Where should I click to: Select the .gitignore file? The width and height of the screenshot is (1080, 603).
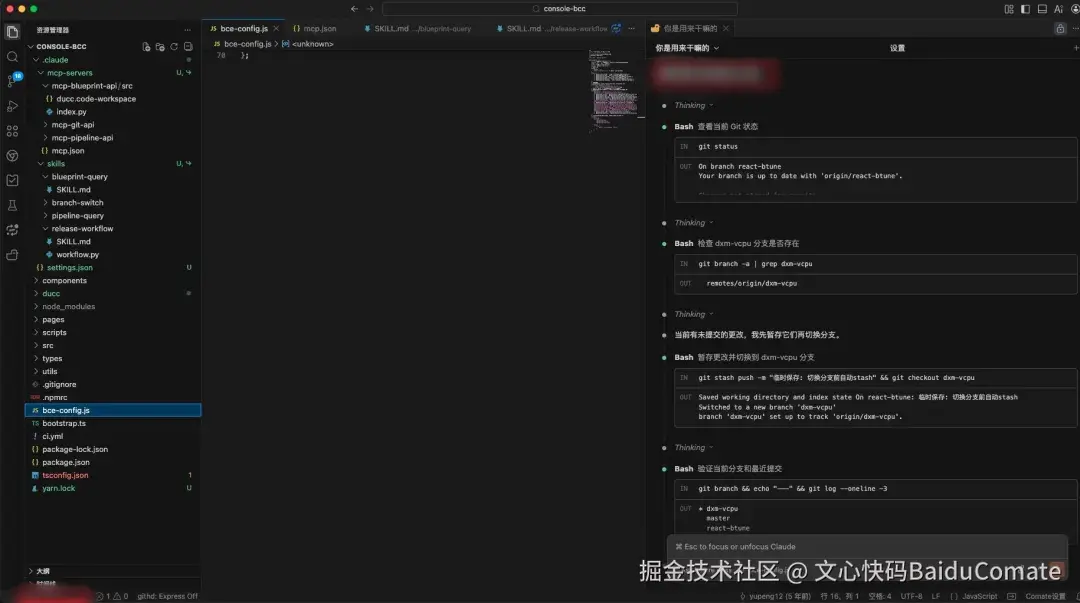[x=59, y=385]
